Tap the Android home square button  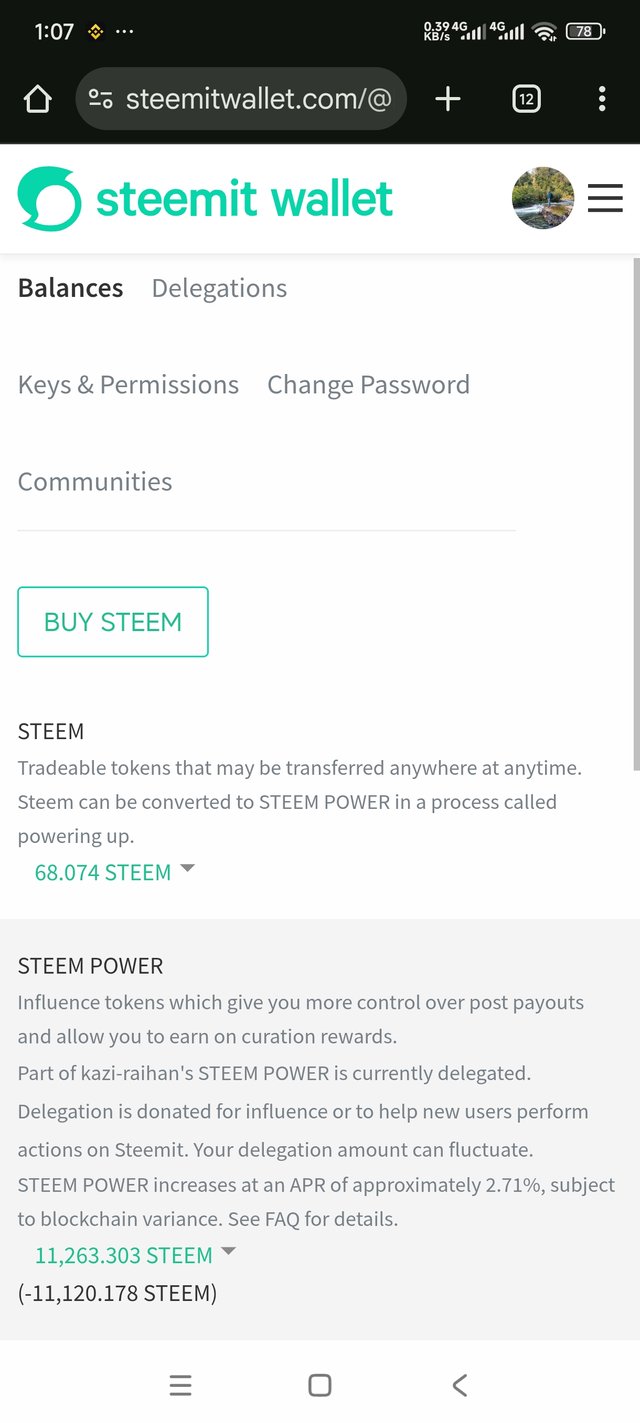[320, 1385]
